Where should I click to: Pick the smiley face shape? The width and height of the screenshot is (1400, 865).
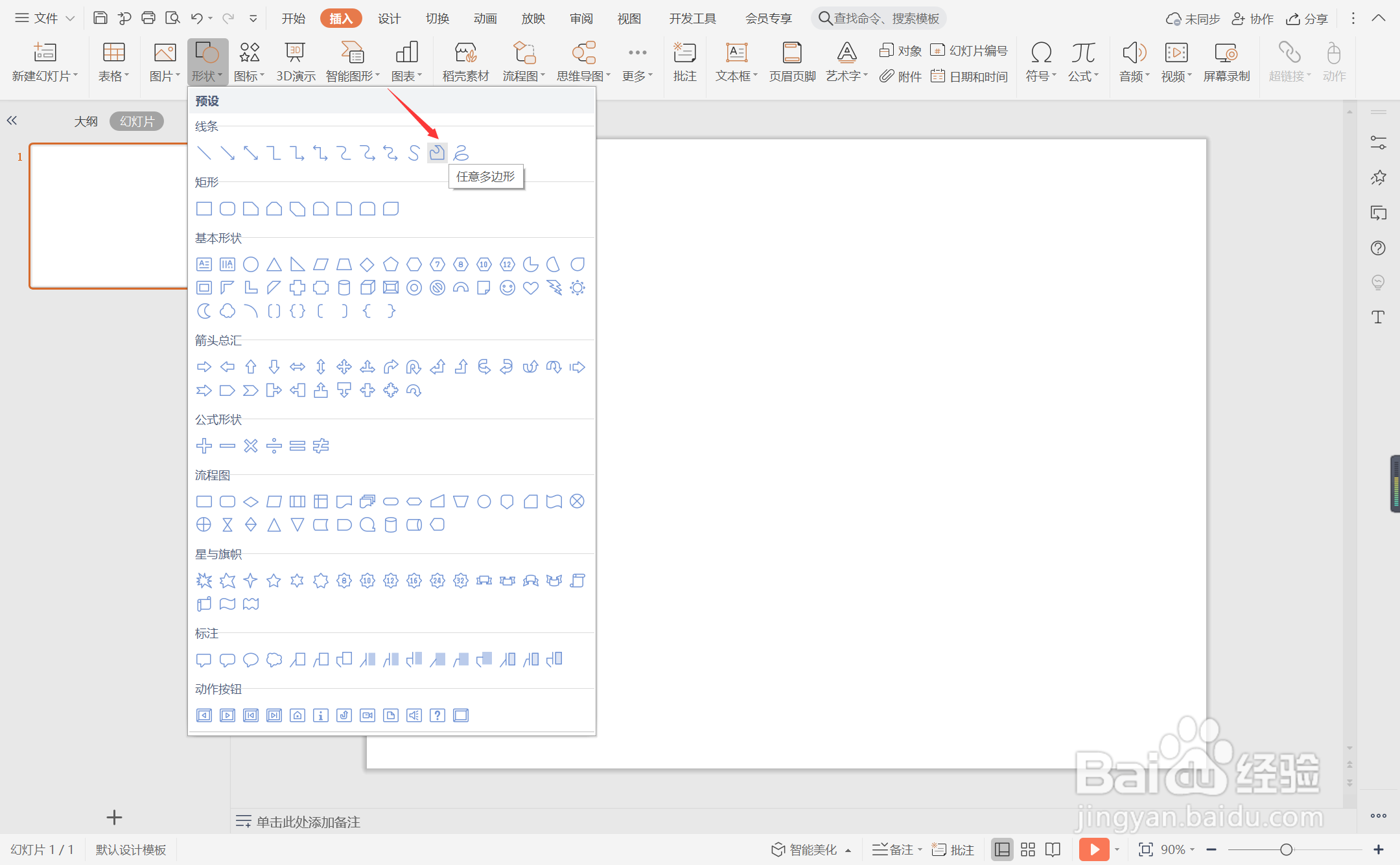[x=507, y=288]
